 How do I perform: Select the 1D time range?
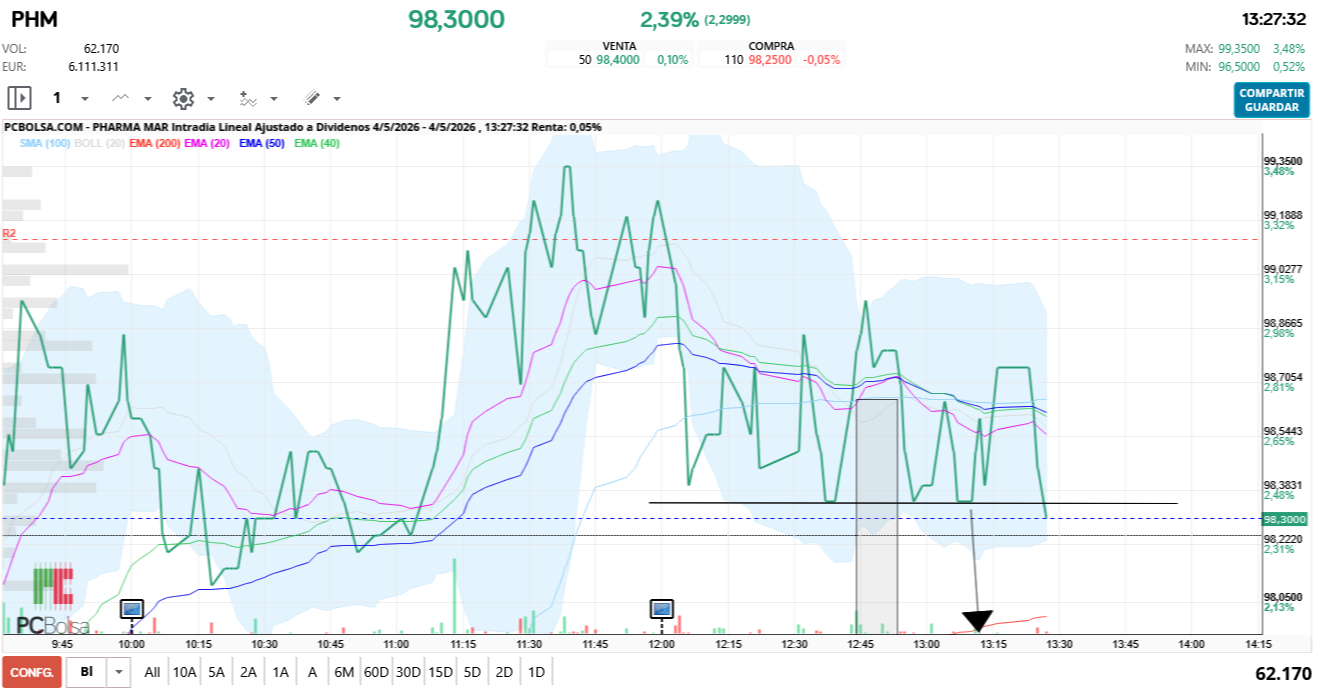pyautogui.click(x=536, y=672)
